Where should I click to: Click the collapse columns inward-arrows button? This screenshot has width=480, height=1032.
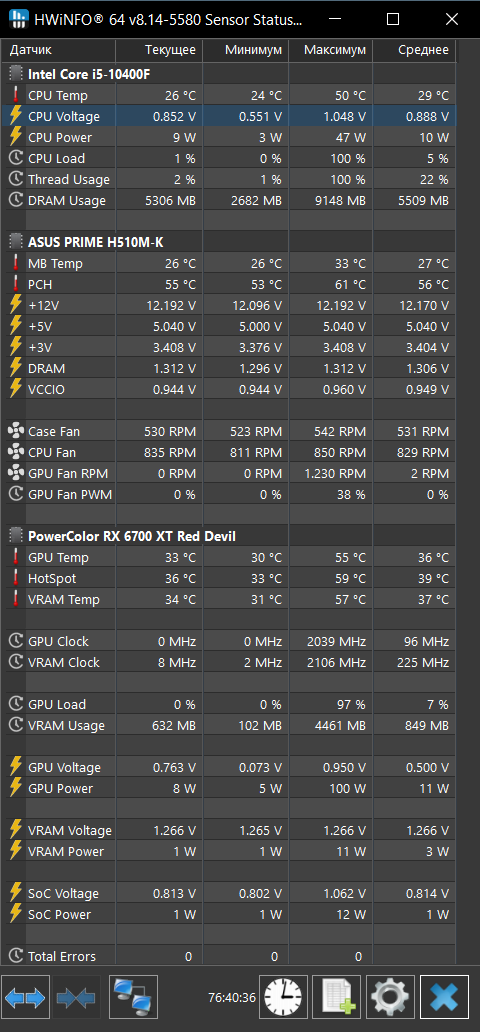(76, 997)
